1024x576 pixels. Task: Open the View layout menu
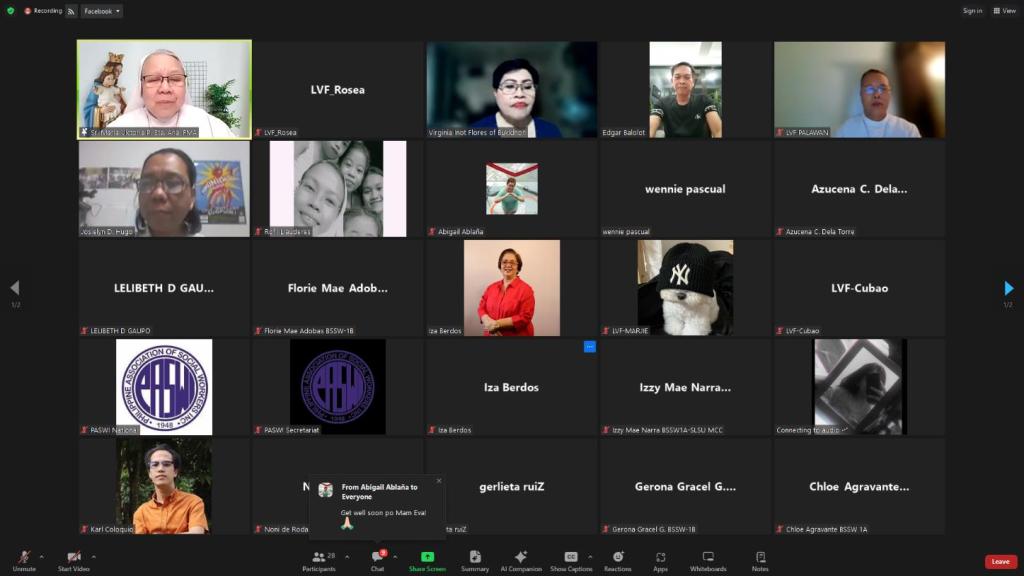tap(1003, 11)
